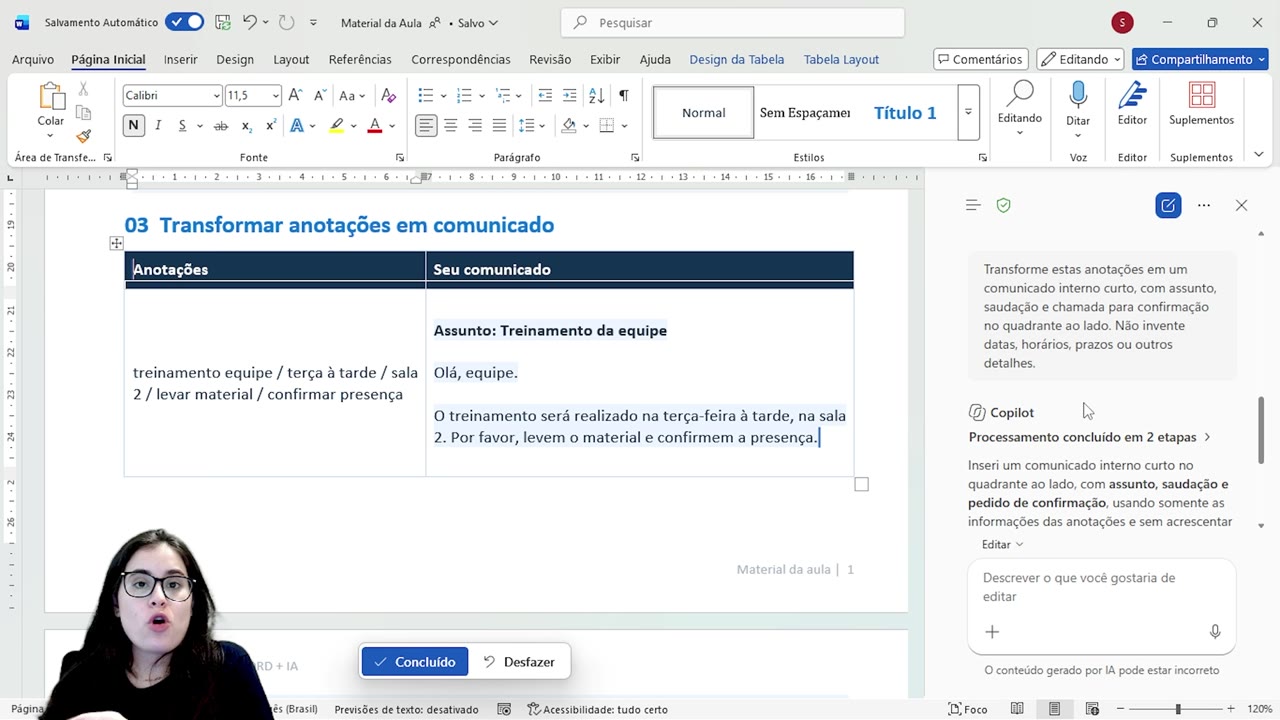Open the font size 11,5 dropdown
This screenshot has height=720, width=1280.
click(x=276, y=96)
